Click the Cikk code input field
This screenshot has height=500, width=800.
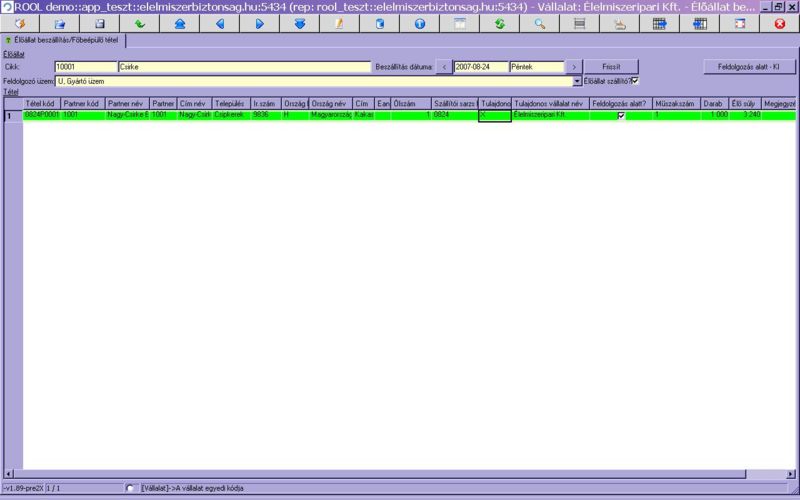[x=85, y=67]
